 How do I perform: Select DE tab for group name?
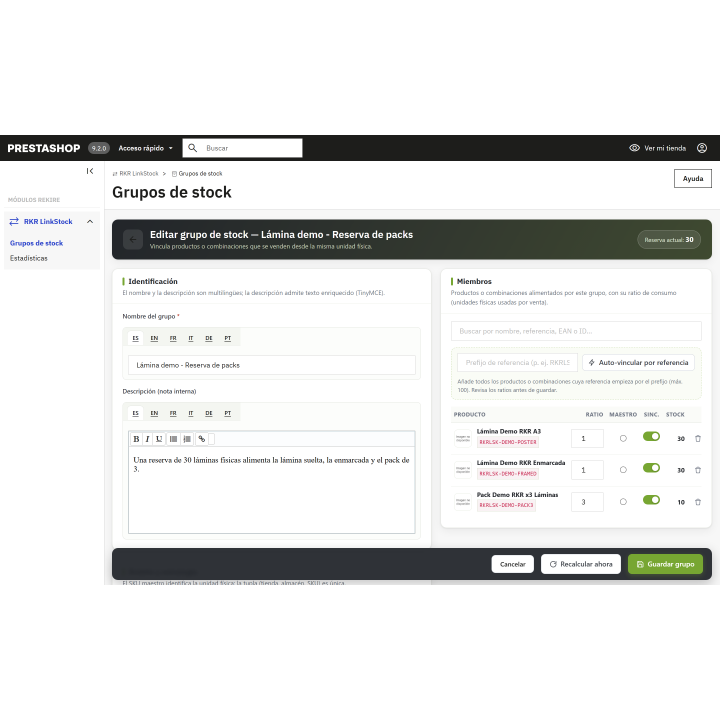(x=209, y=338)
